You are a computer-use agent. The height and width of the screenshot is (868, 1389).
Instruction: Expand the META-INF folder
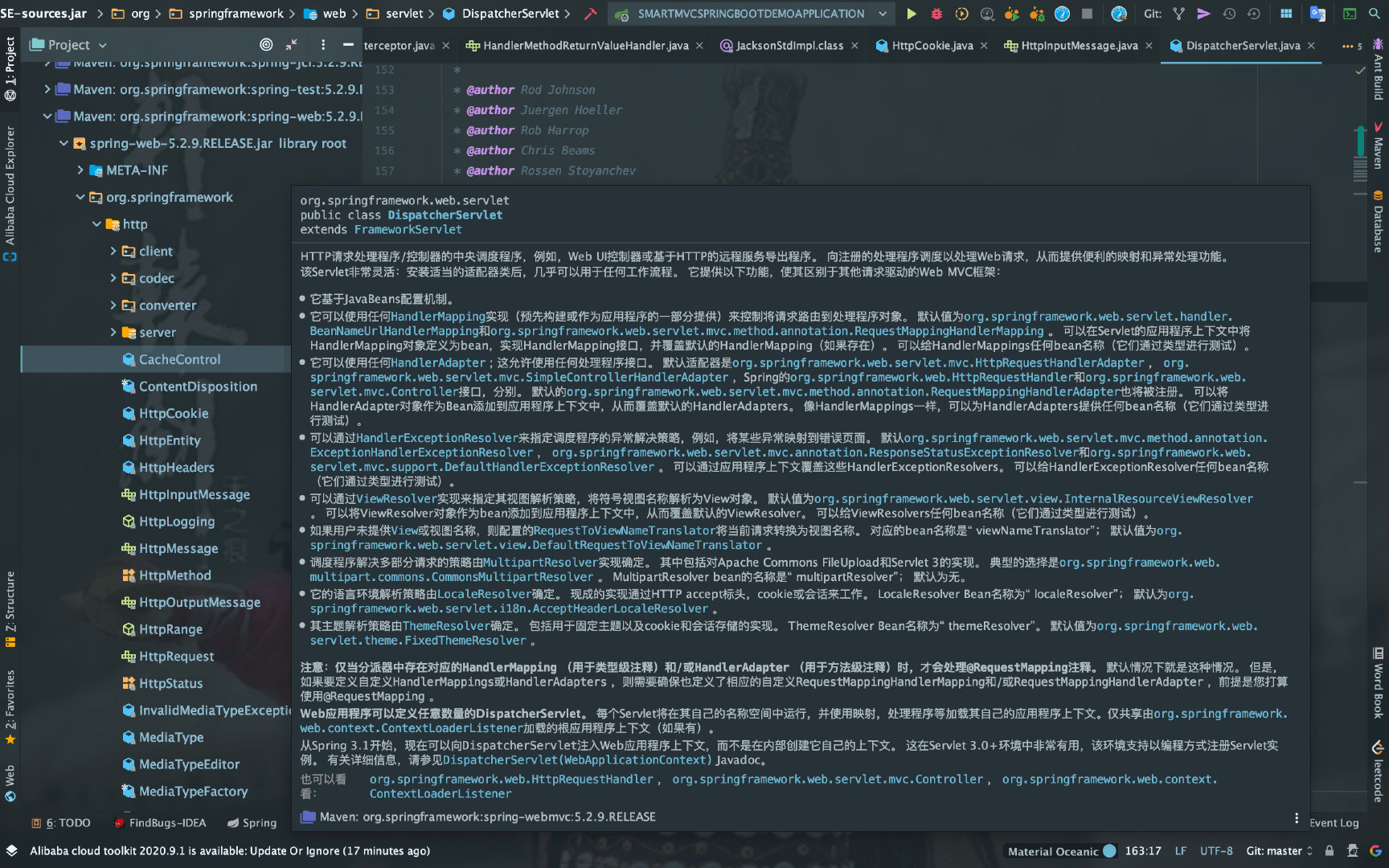80,170
